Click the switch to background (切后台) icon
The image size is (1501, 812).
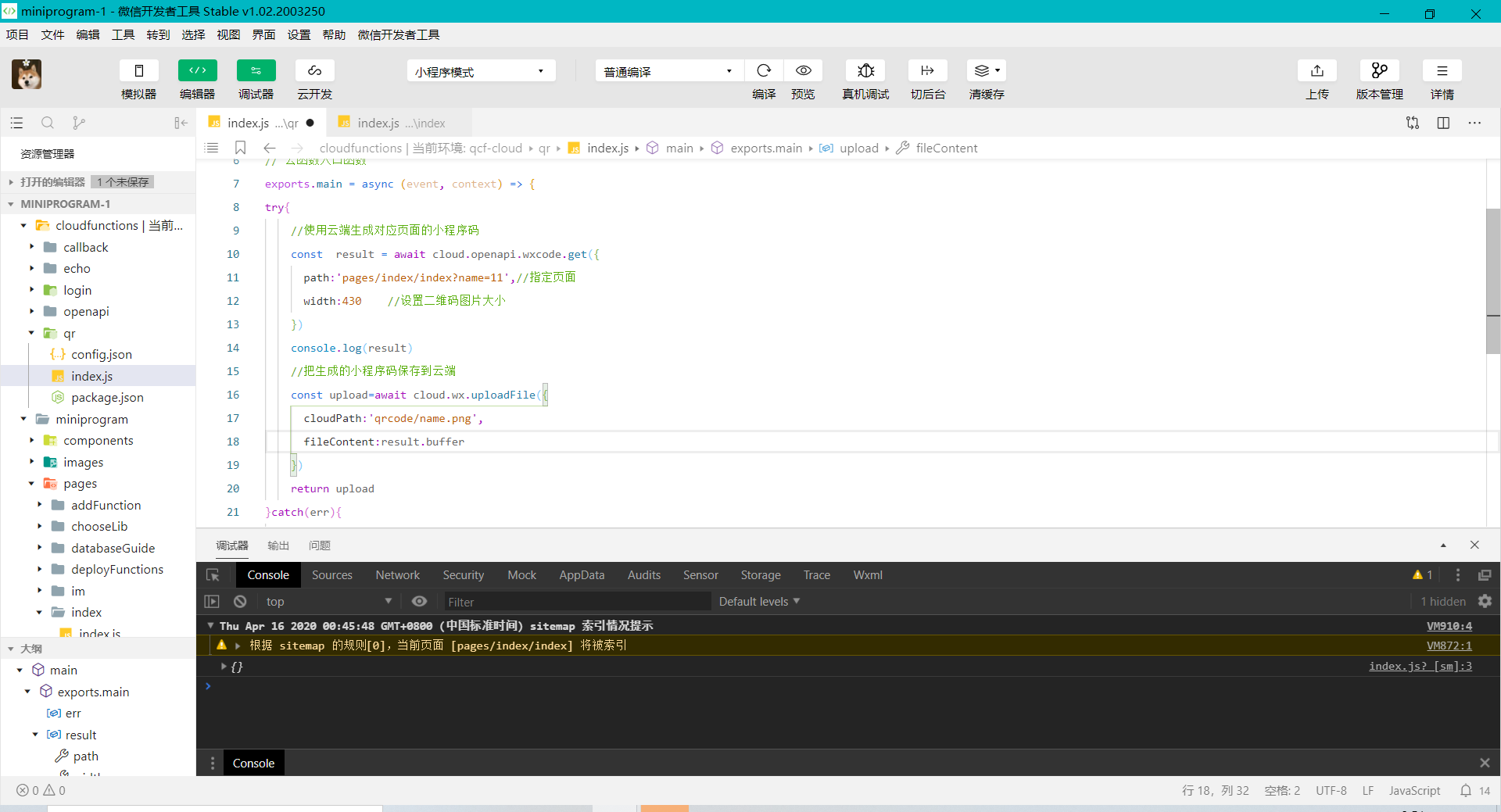coord(928,70)
